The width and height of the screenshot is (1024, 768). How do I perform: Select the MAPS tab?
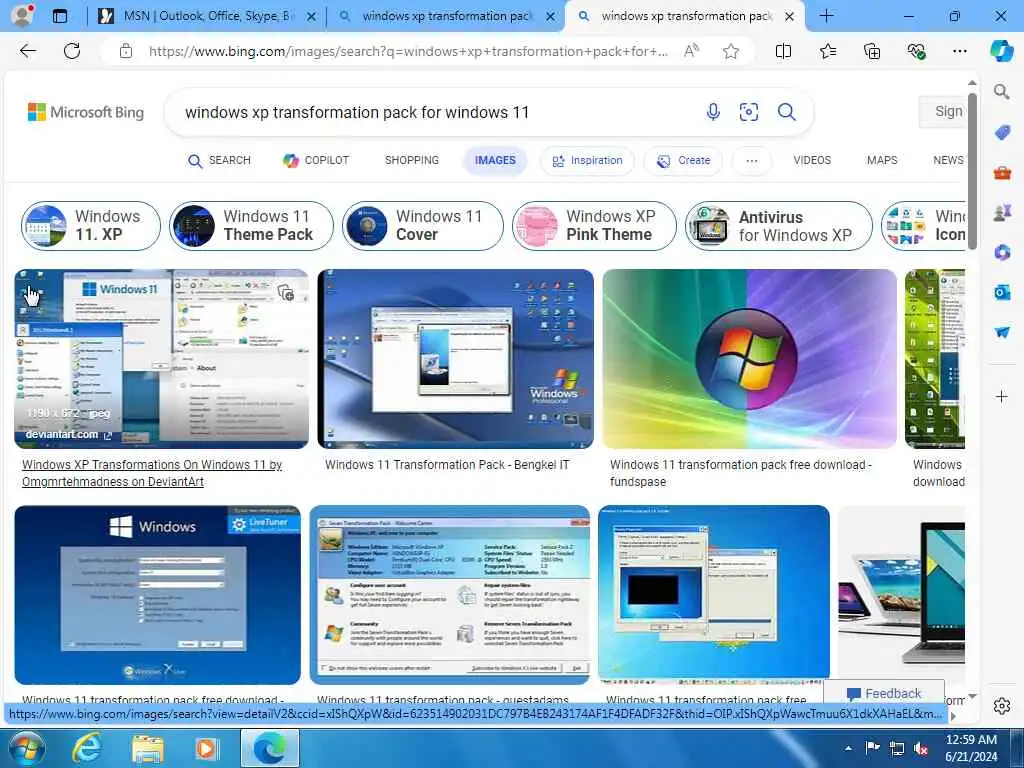click(x=882, y=161)
